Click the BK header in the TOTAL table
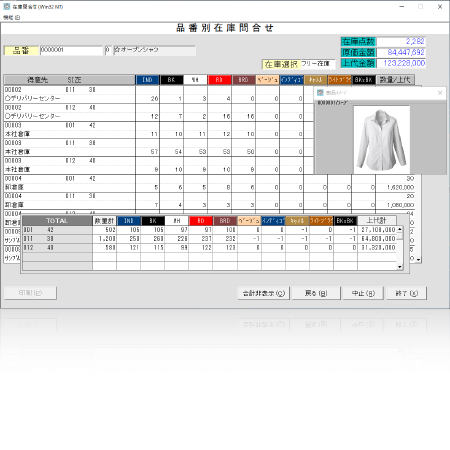This screenshot has width=450, height=450. [x=153, y=221]
